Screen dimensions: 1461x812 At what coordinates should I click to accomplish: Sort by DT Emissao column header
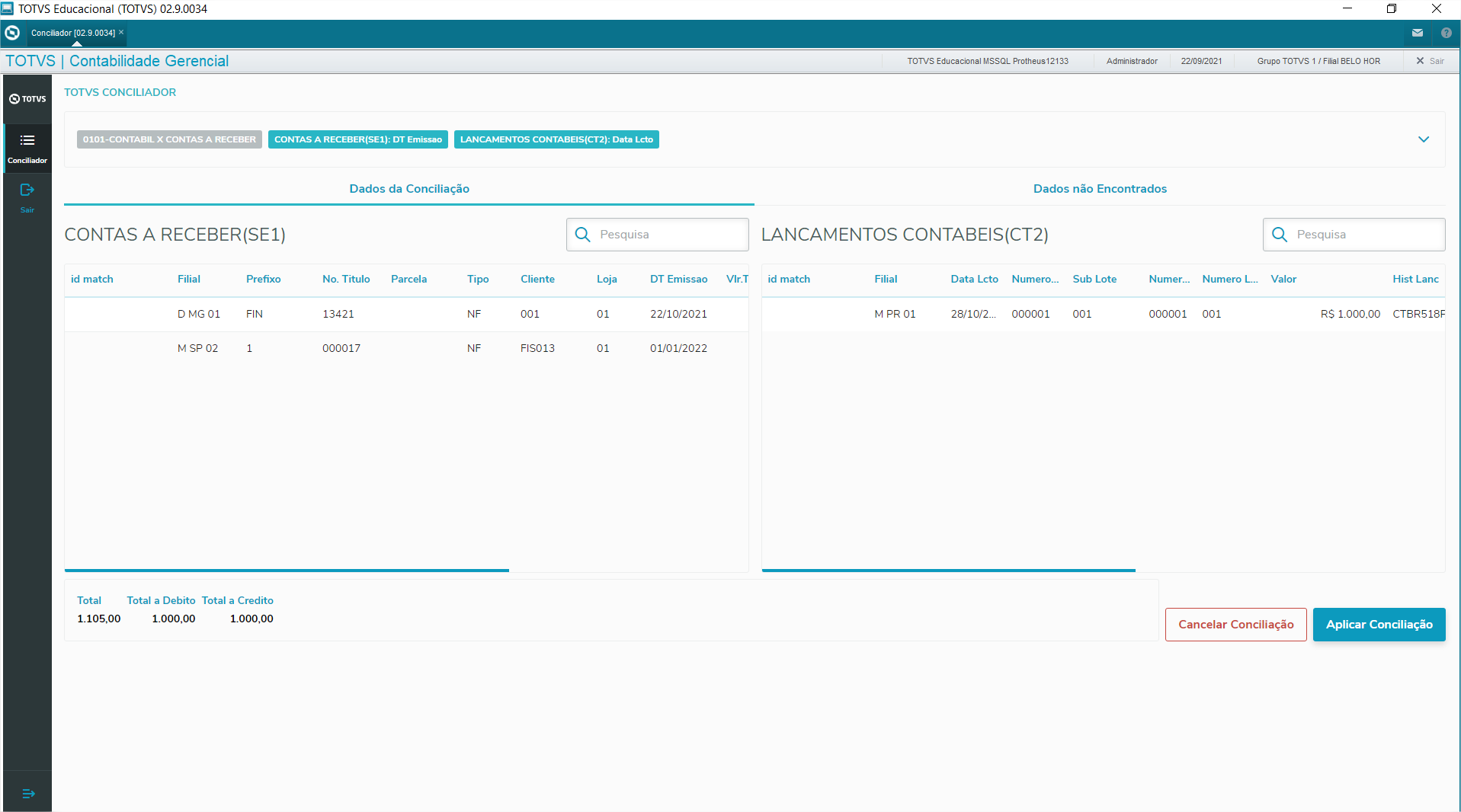pyautogui.click(x=678, y=279)
